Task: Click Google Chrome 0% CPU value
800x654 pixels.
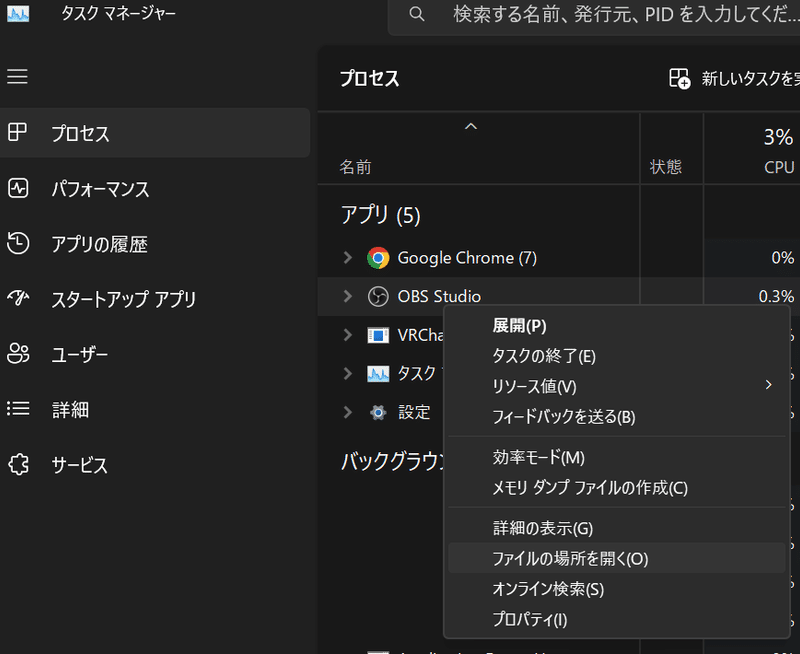Action: click(782, 258)
